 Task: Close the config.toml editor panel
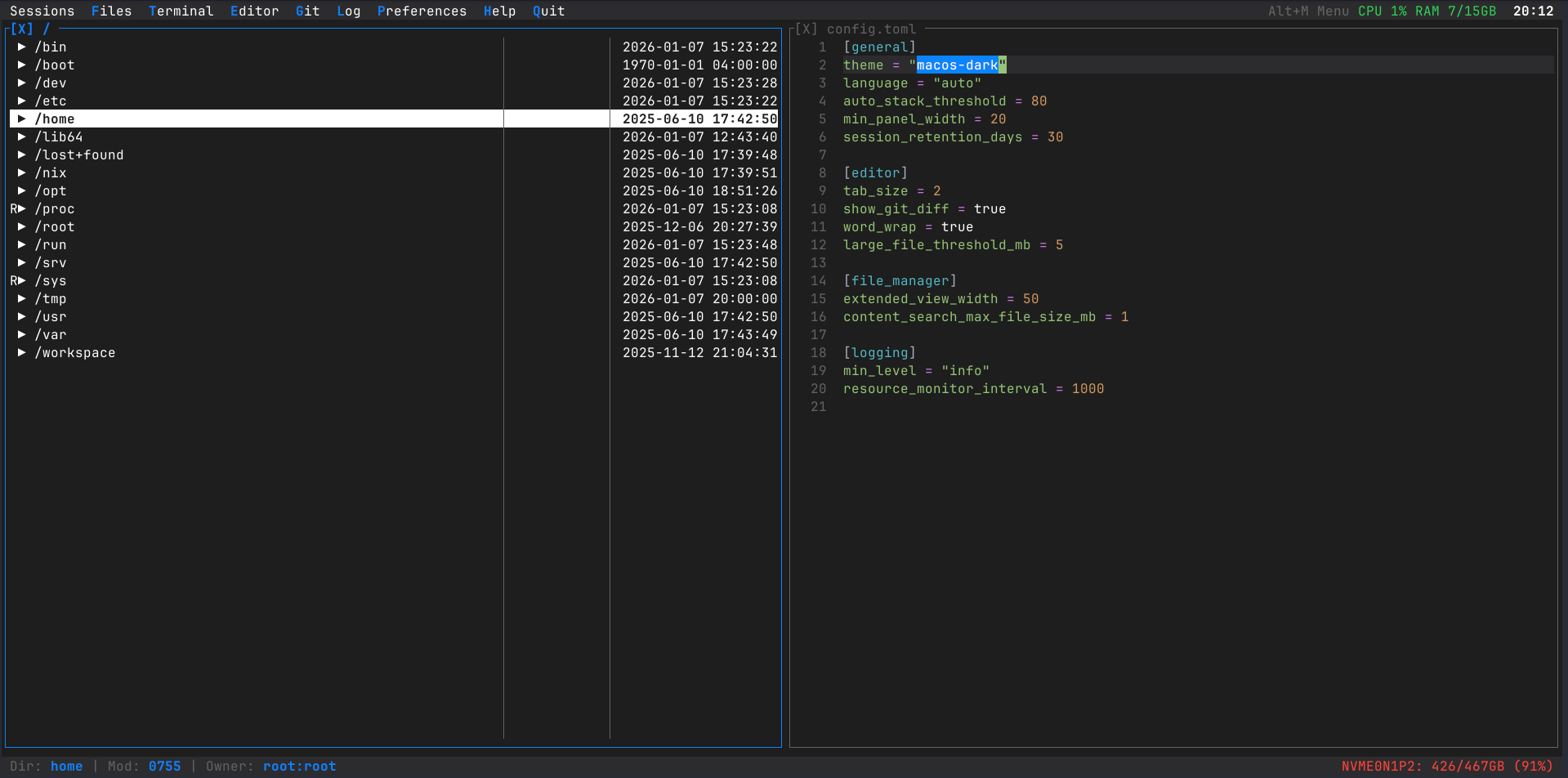(806, 29)
